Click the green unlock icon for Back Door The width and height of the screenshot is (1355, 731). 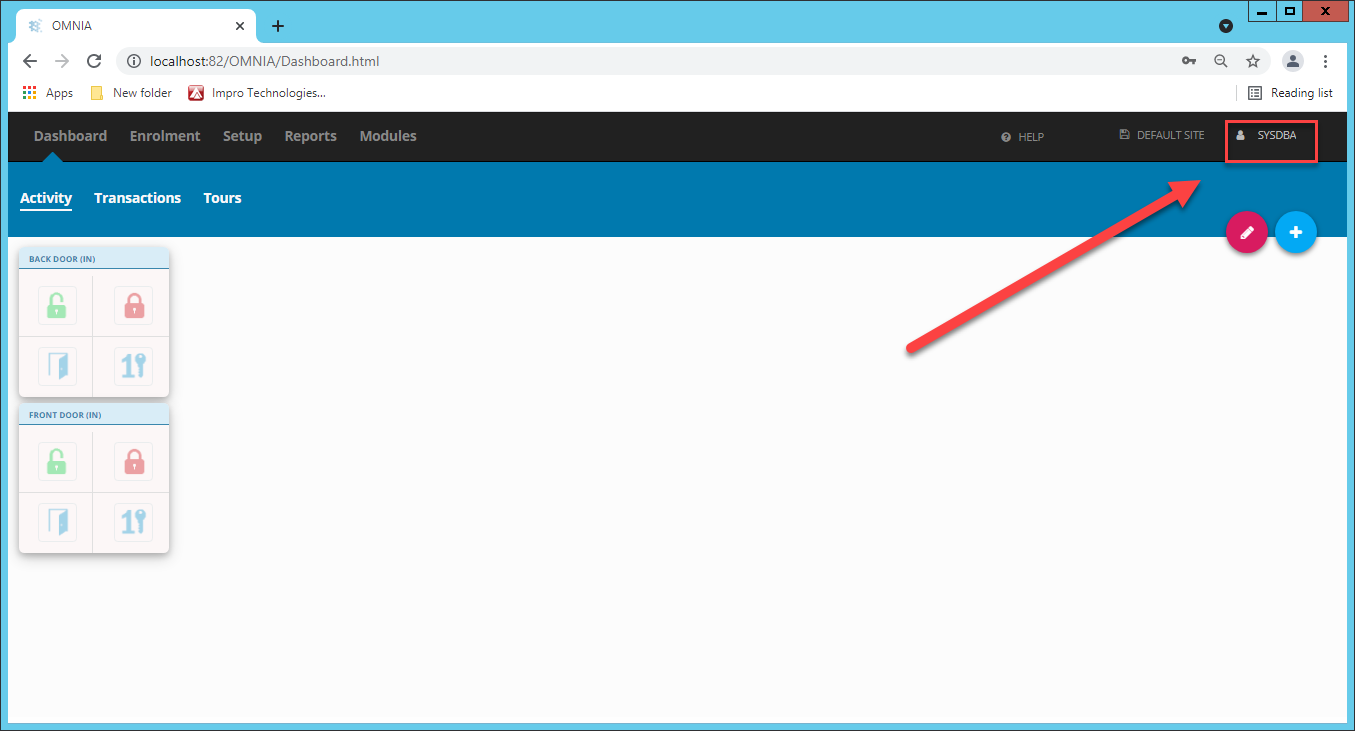57,305
